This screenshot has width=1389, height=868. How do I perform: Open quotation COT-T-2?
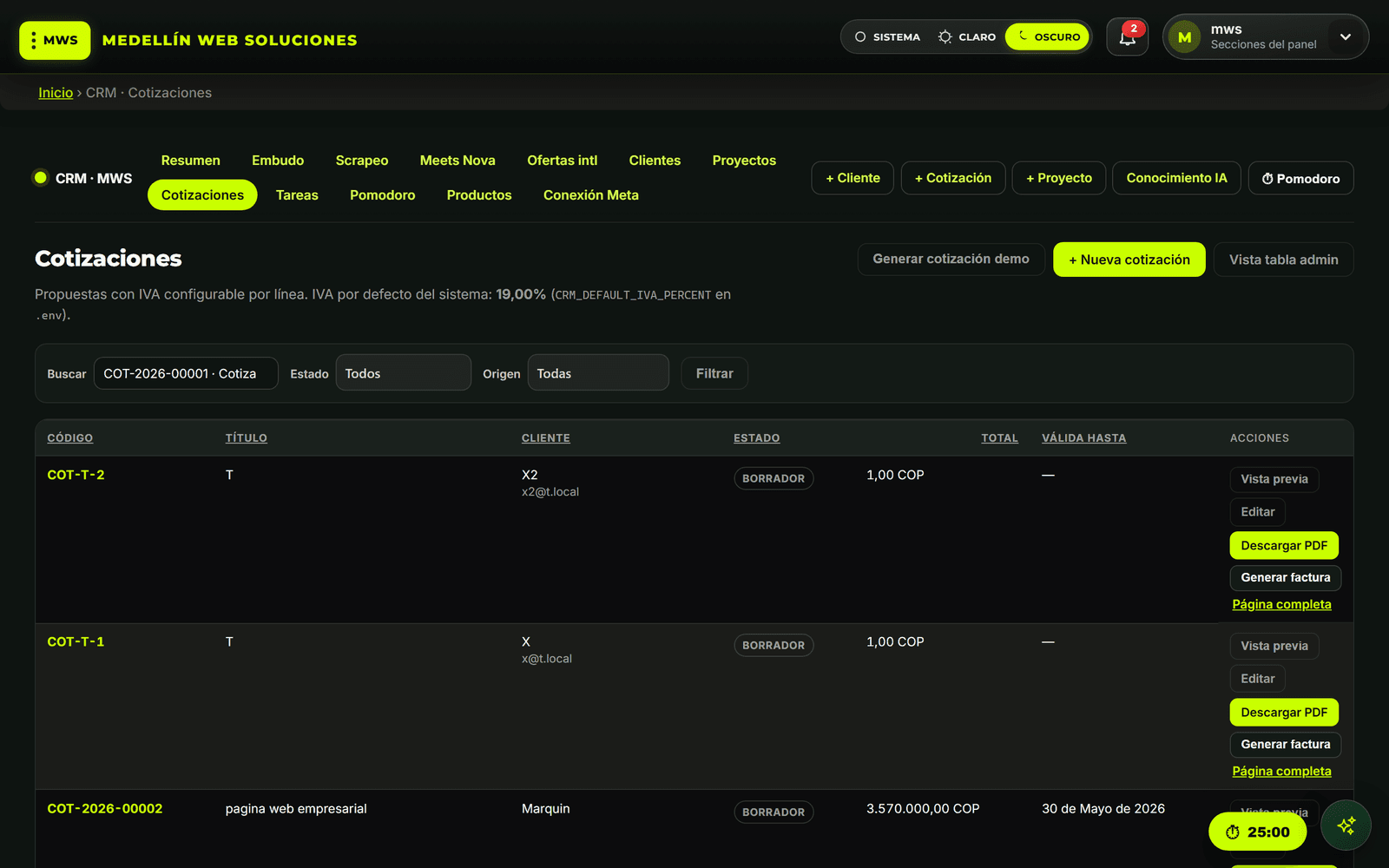[76, 475]
